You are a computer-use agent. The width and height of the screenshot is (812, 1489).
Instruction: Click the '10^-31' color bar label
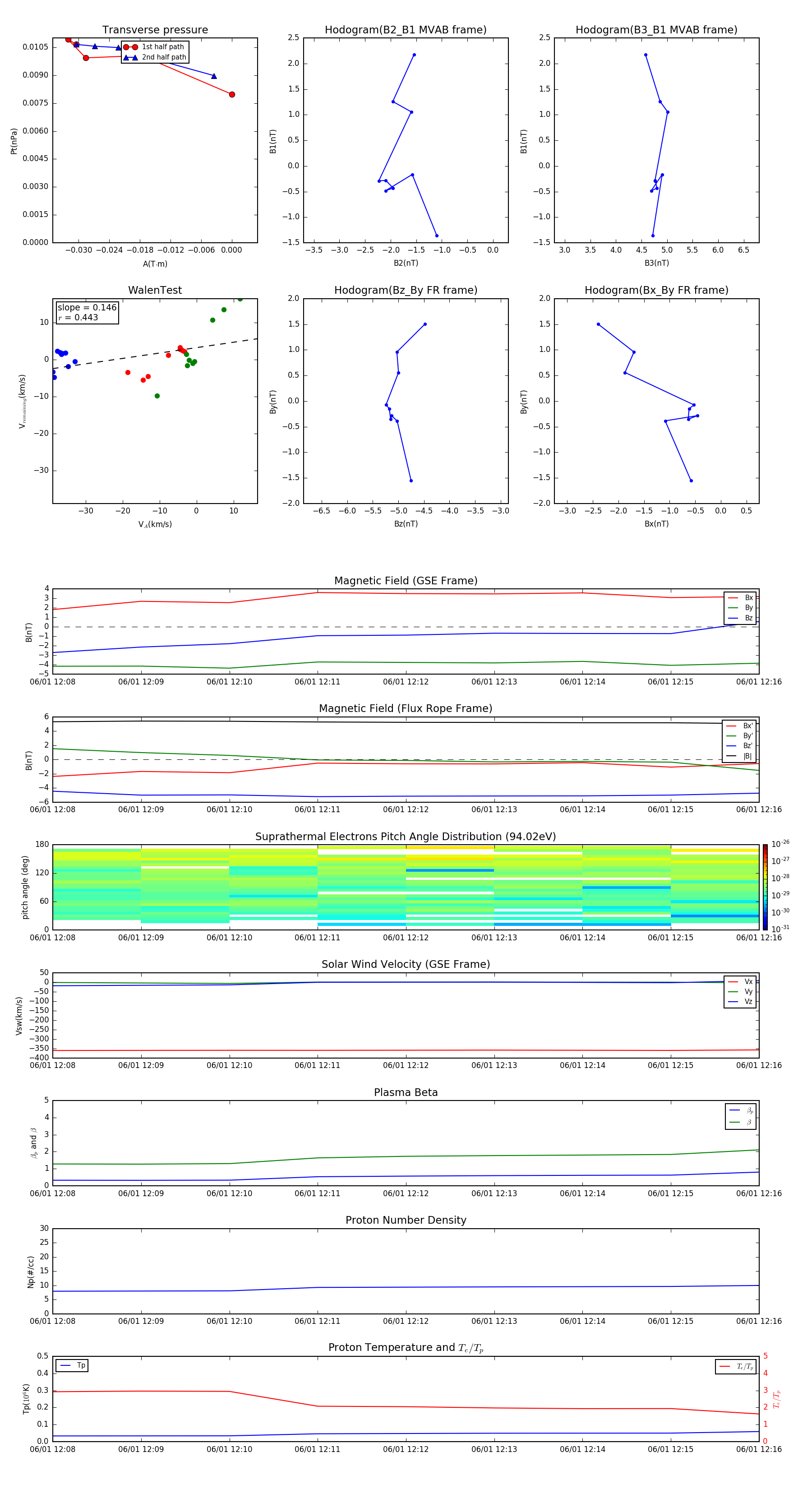[780, 929]
